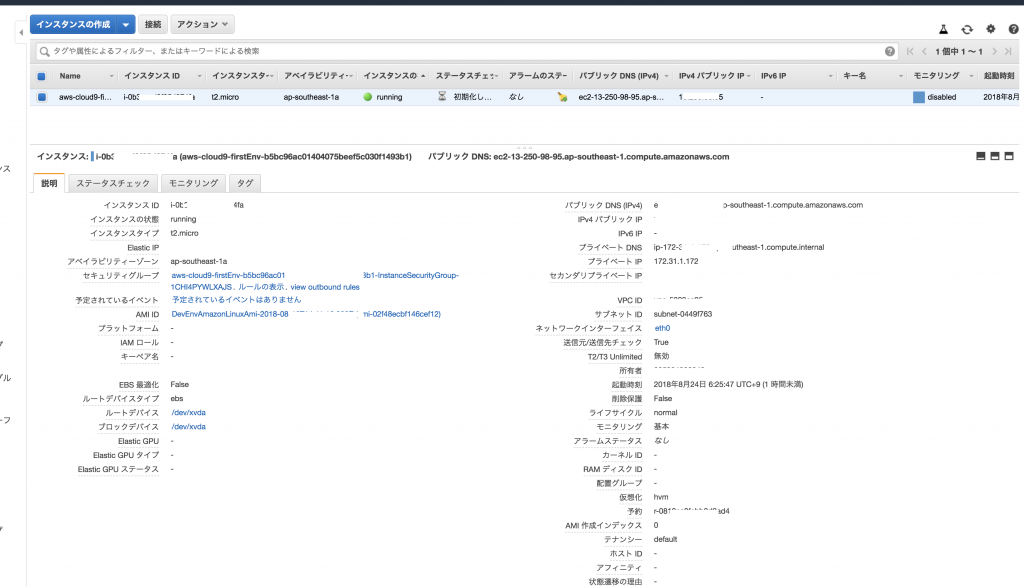This screenshot has height=587, width=1024.
Task: Open インスタンスタイプ column dropdown arrow
Action: [270, 76]
